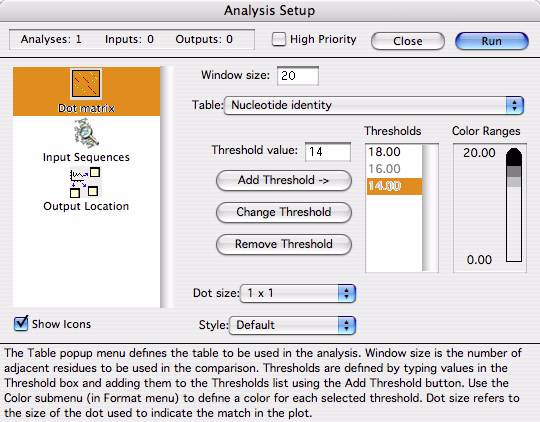Click the Change Threshold button

pyautogui.click(x=284, y=212)
